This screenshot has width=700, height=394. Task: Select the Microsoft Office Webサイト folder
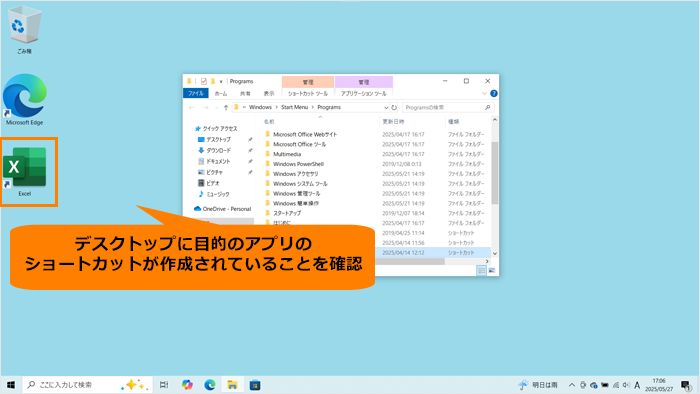pyautogui.click(x=305, y=134)
